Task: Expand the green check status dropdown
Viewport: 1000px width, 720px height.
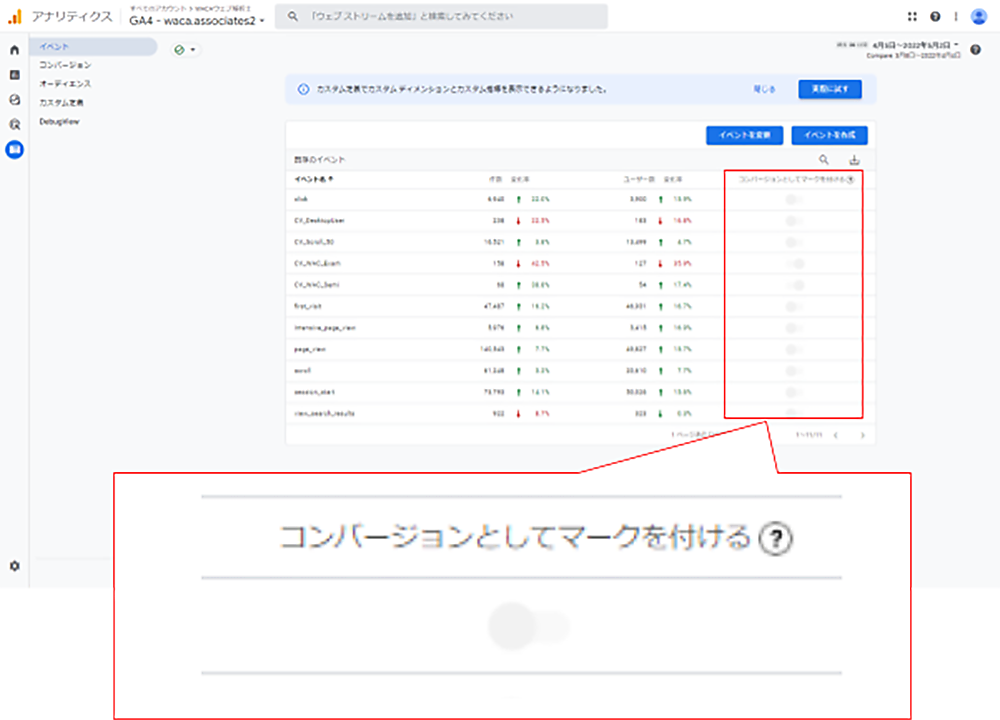Action: pos(185,50)
